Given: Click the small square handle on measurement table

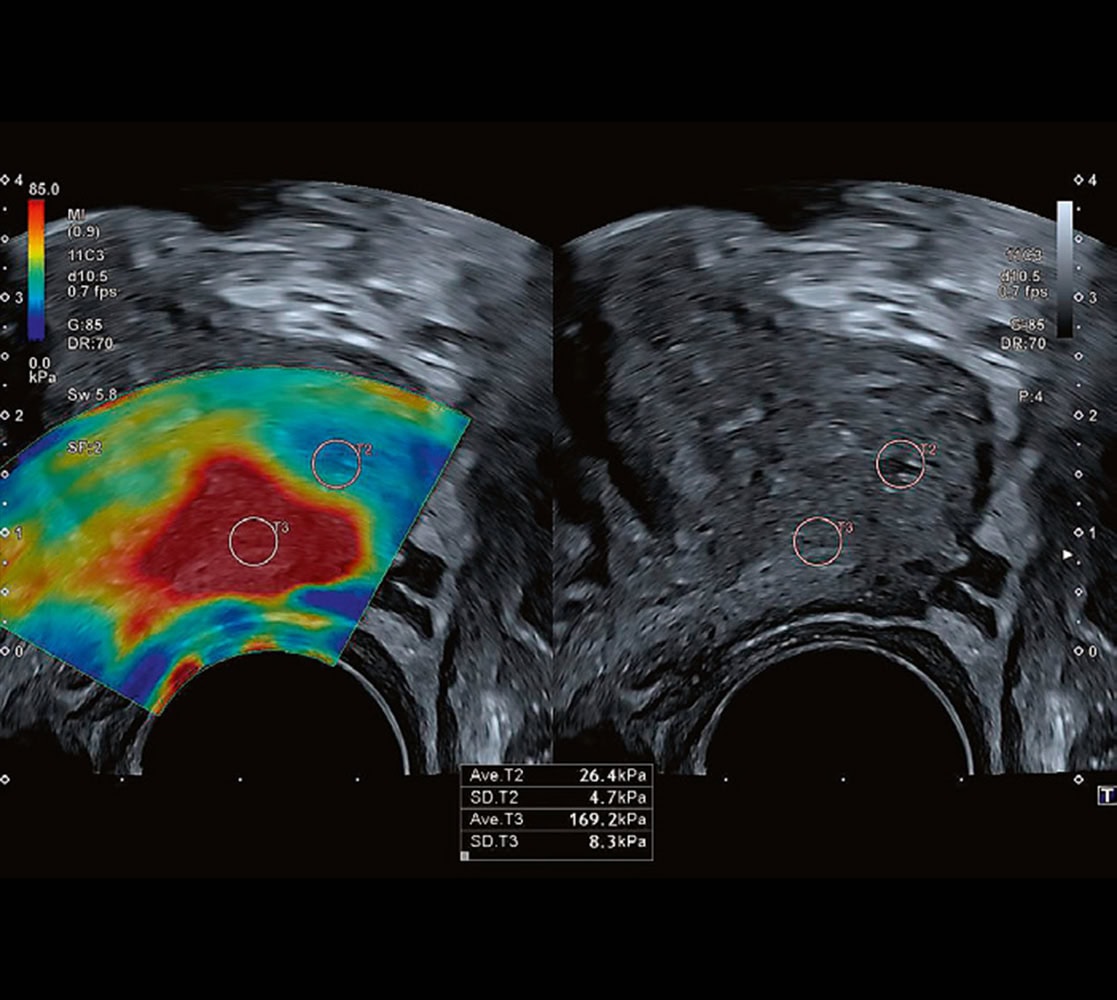Looking at the screenshot, I should [464, 857].
